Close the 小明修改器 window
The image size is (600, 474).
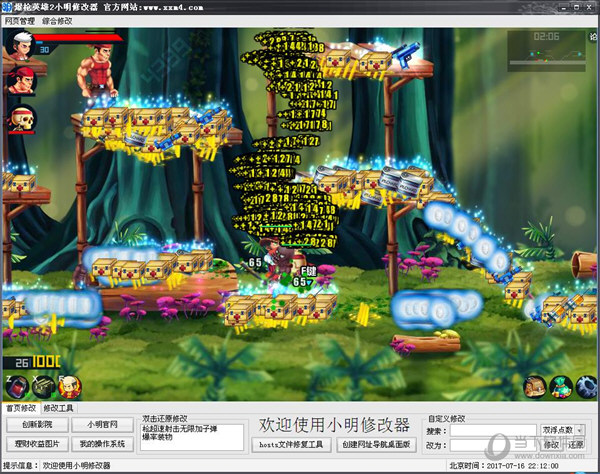tap(589, 7)
